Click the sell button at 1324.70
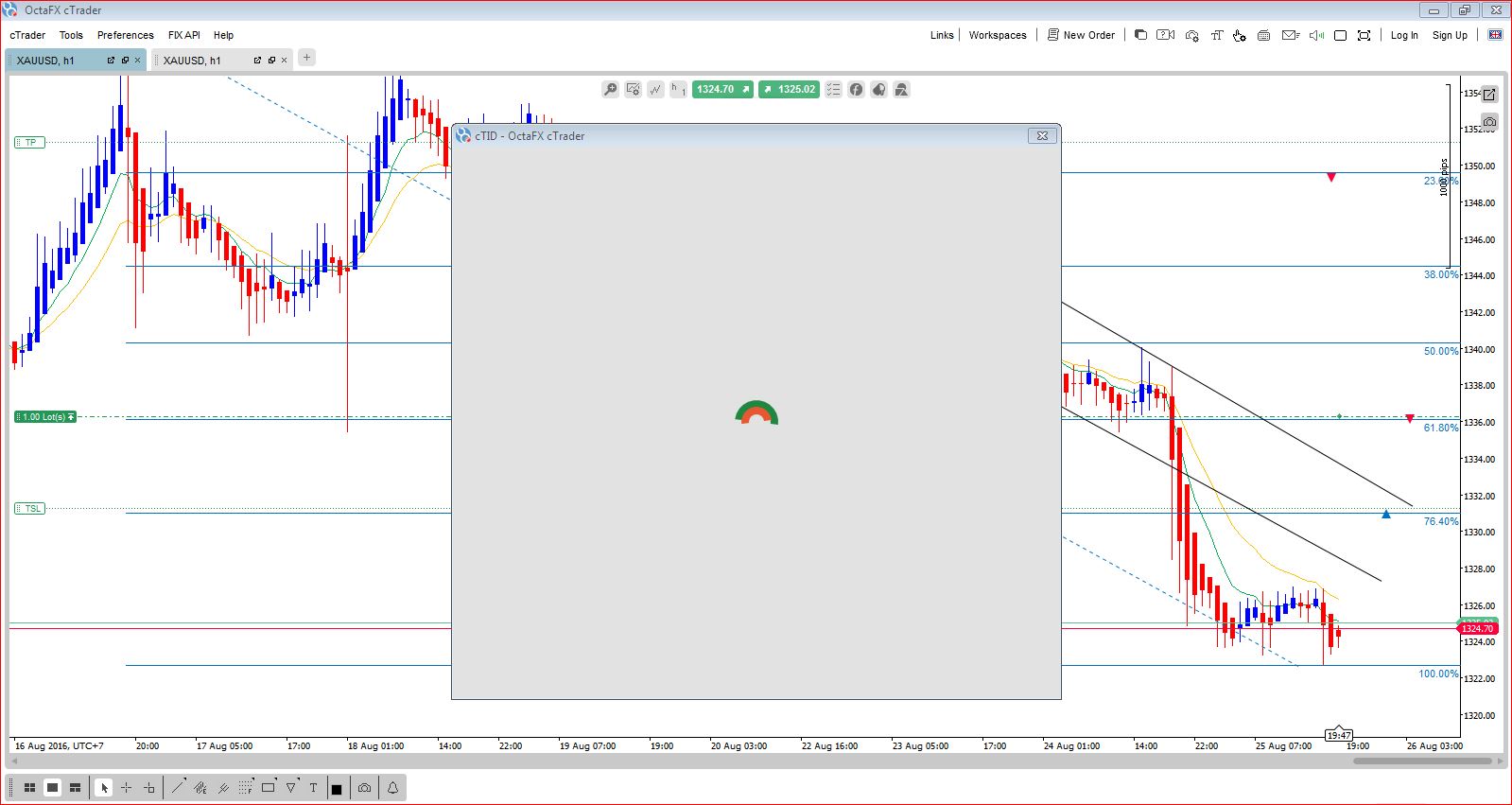The height and width of the screenshot is (805, 1512). 722,89
